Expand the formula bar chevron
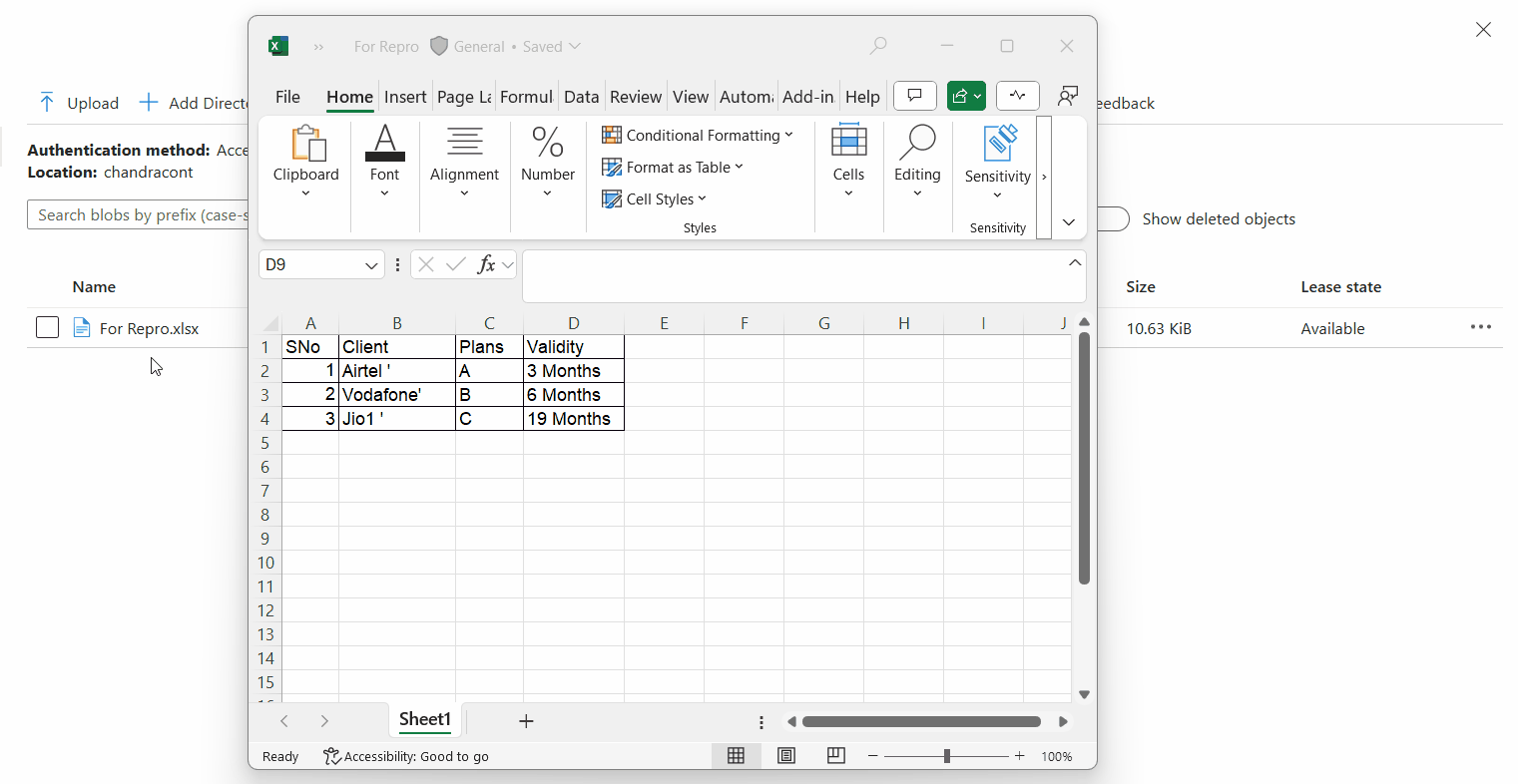The height and width of the screenshot is (784, 1518). 1075,262
